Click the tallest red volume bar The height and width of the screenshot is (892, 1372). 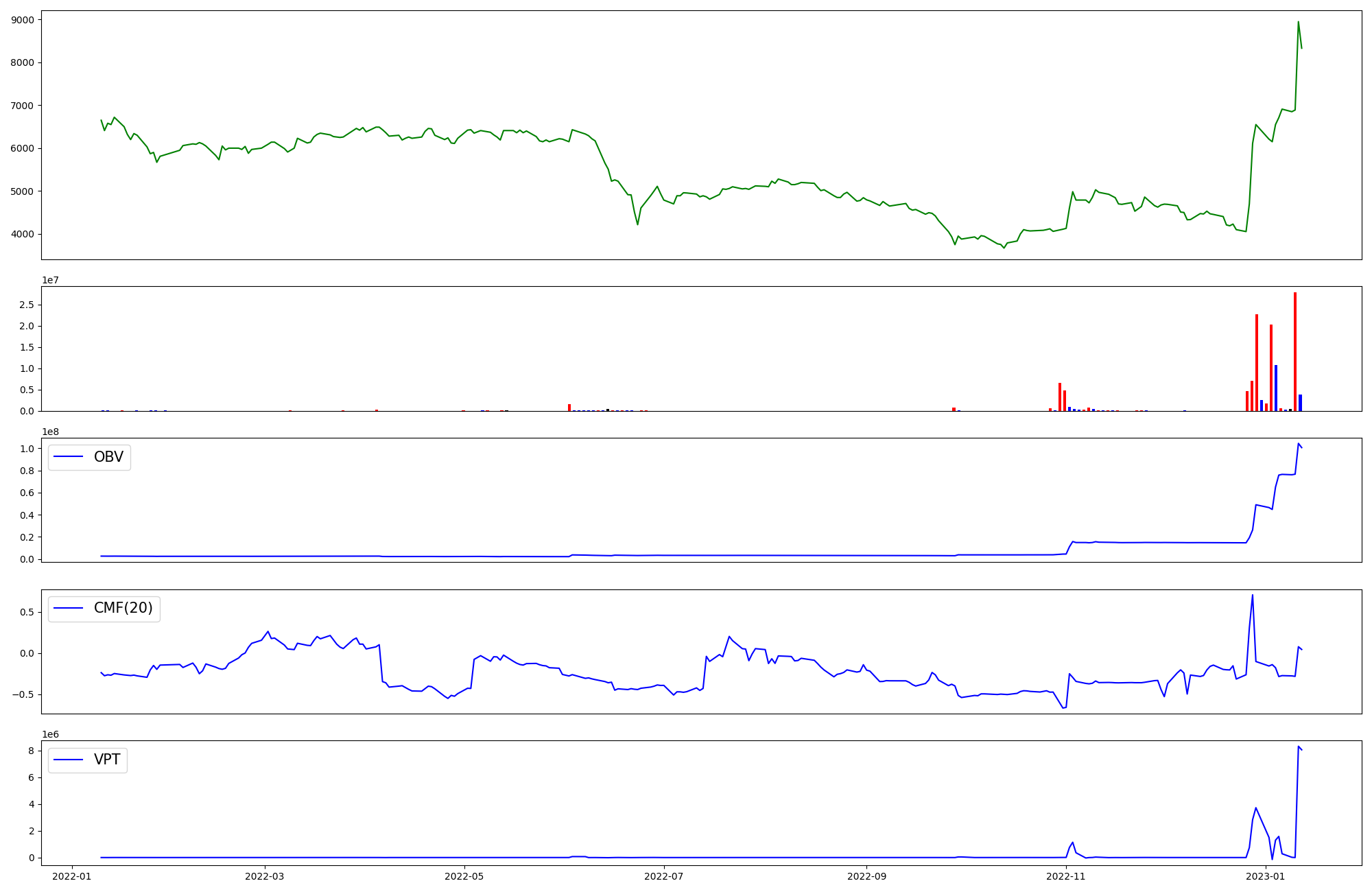(1295, 351)
